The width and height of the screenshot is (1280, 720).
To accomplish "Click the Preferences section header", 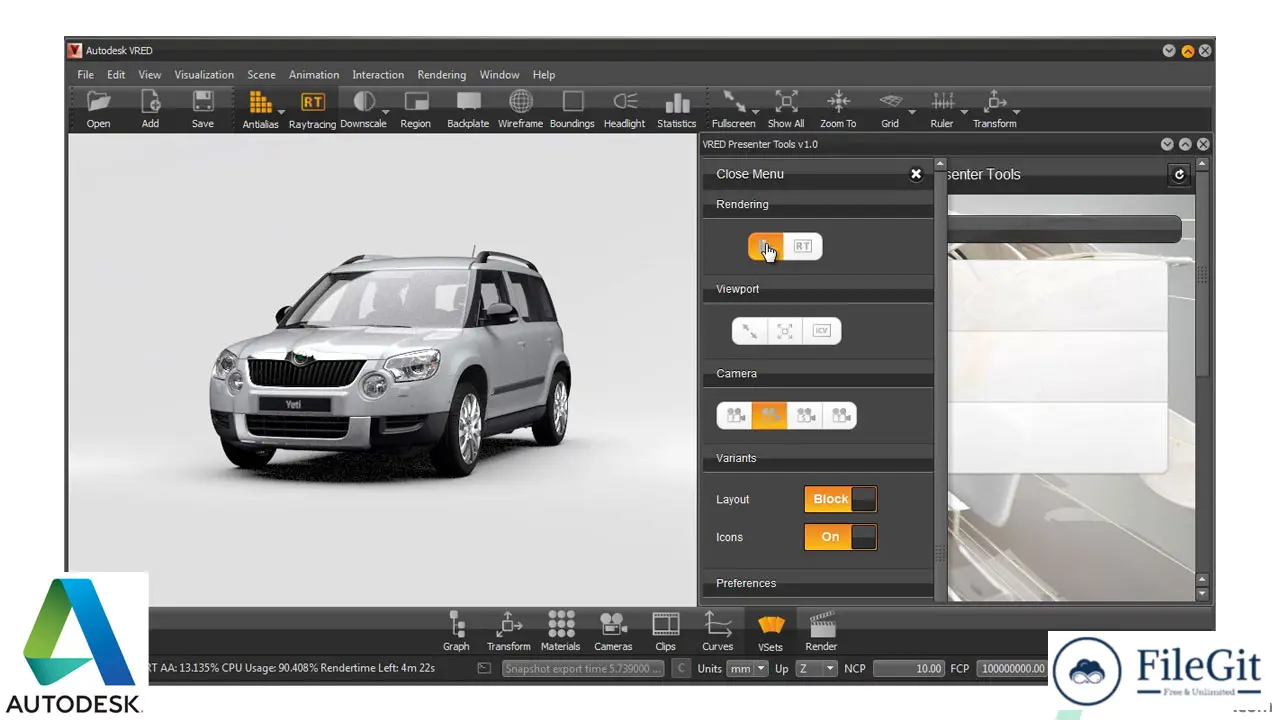I will (x=817, y=583).
